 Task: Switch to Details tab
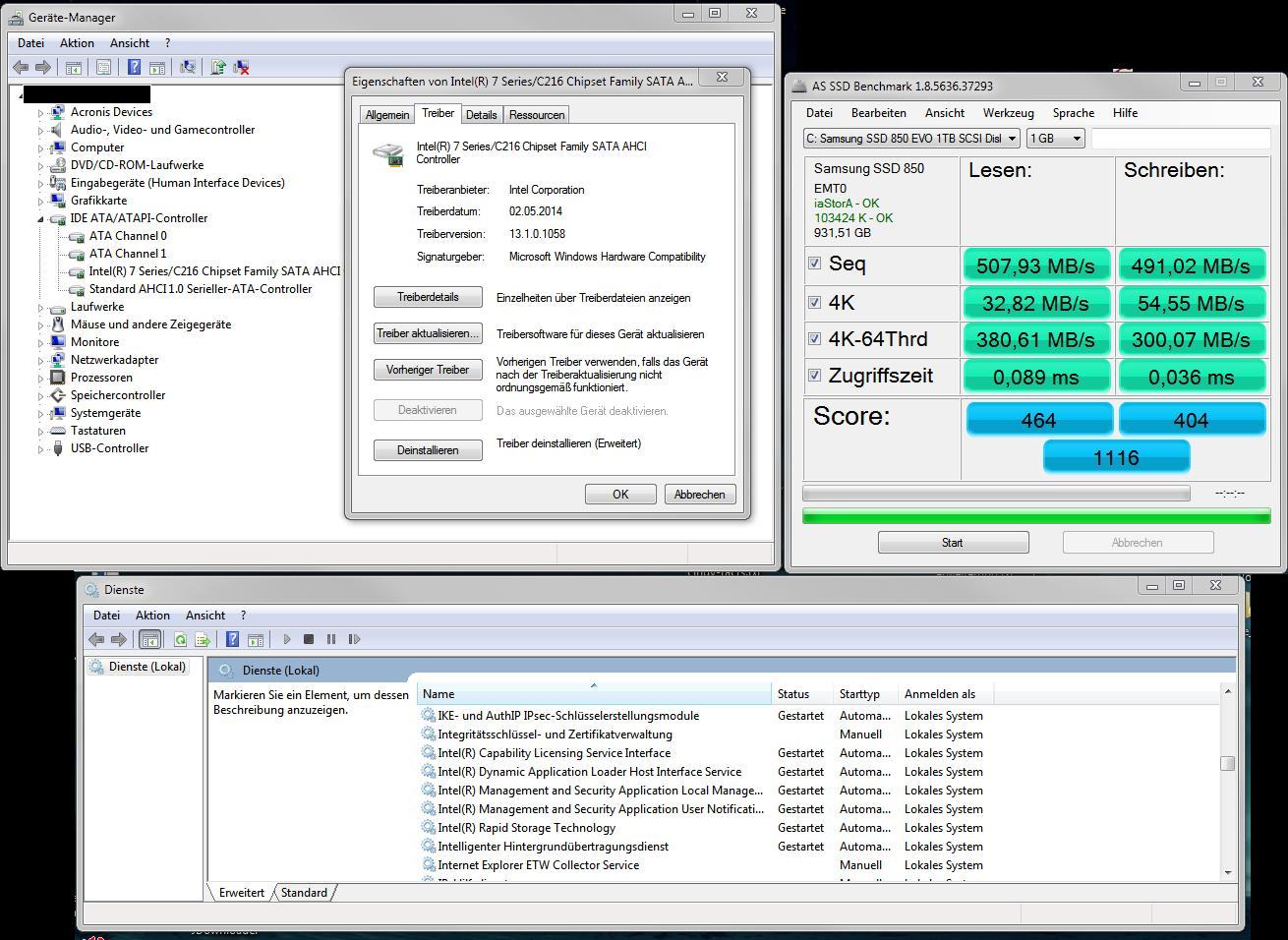pos(481,115)
